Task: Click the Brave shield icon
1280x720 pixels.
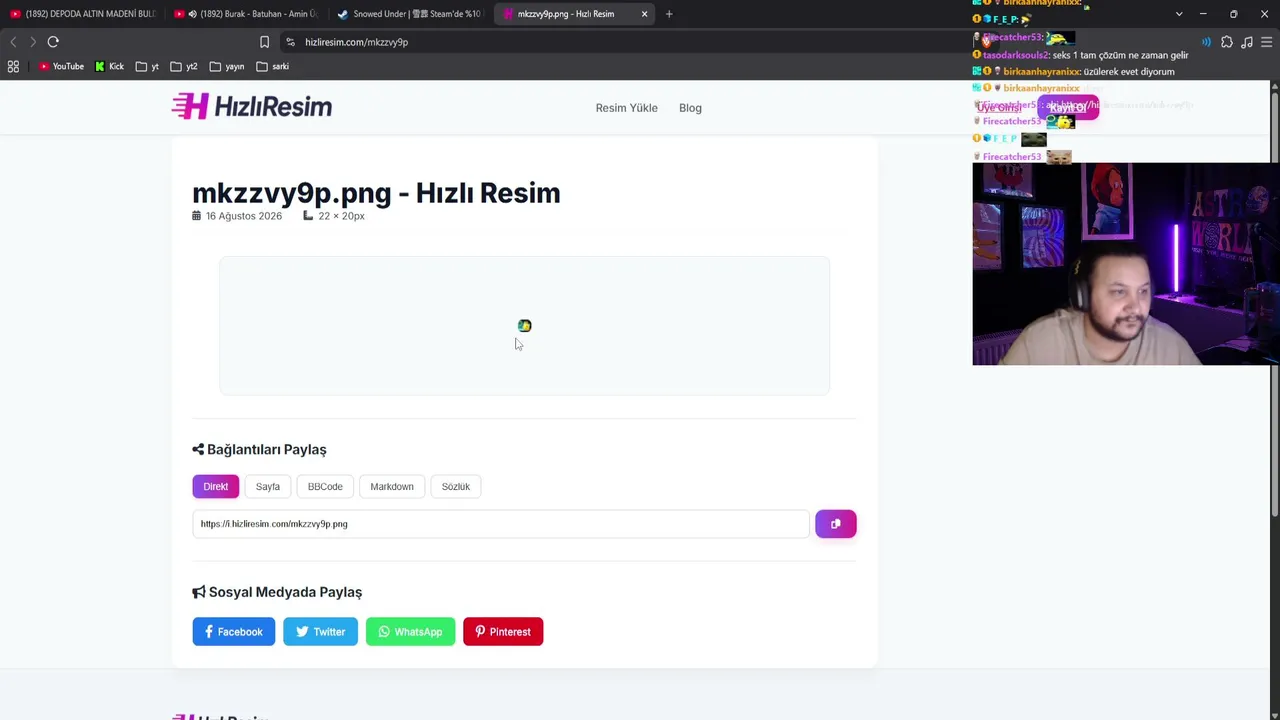Action: pos(985,42)
